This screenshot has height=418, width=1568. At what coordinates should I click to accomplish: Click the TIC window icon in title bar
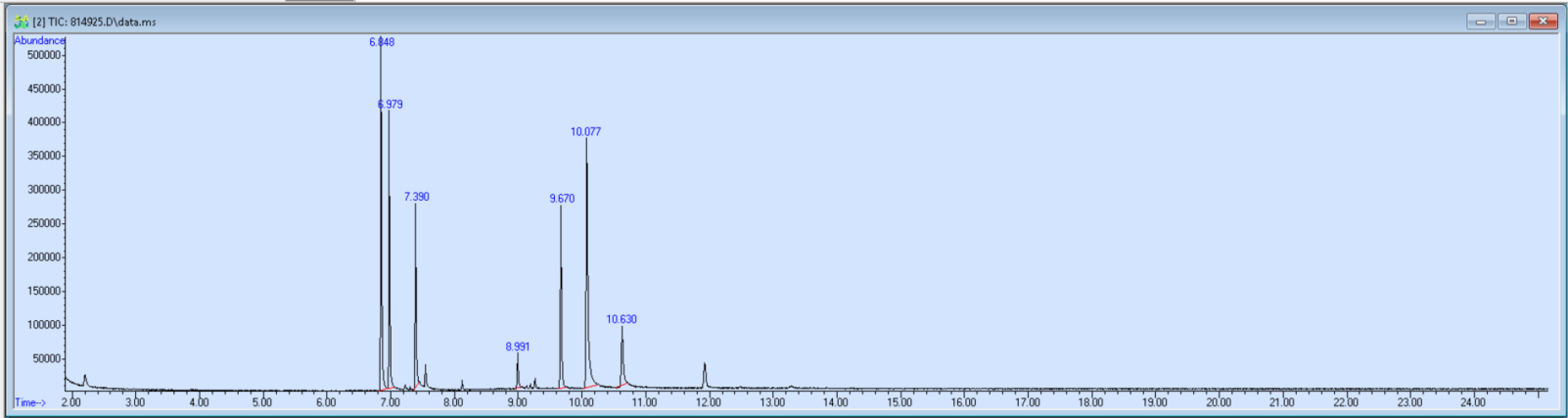[x=22, y=22]
